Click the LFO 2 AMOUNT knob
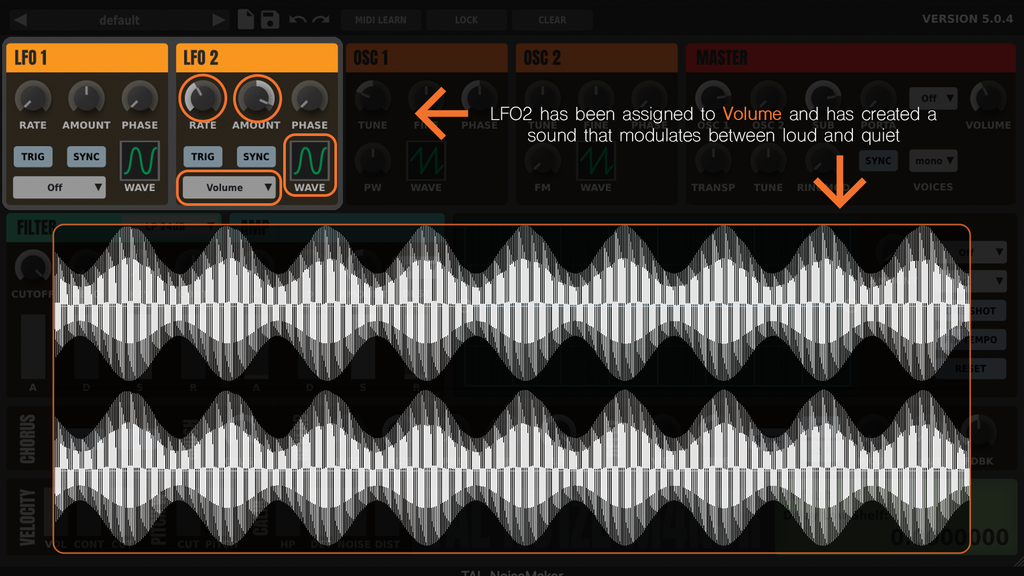The height and width of the screenshot is (576, 1024). [x=256, y=99]
